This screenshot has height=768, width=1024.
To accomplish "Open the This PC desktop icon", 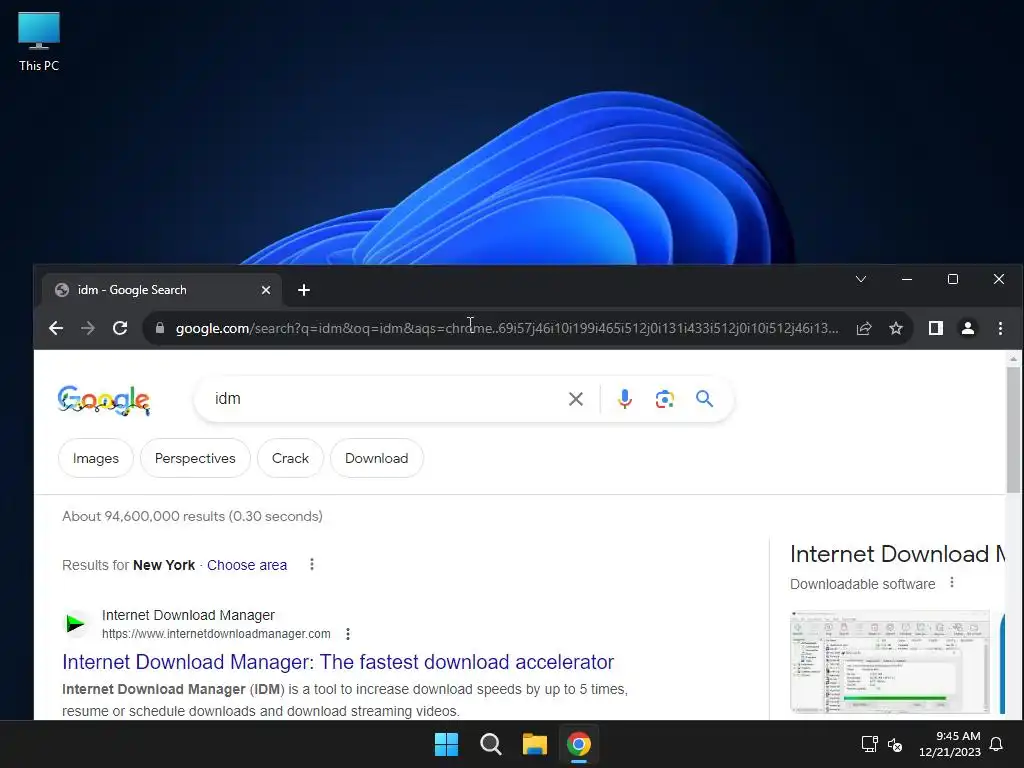I will [x=39, y=42].
